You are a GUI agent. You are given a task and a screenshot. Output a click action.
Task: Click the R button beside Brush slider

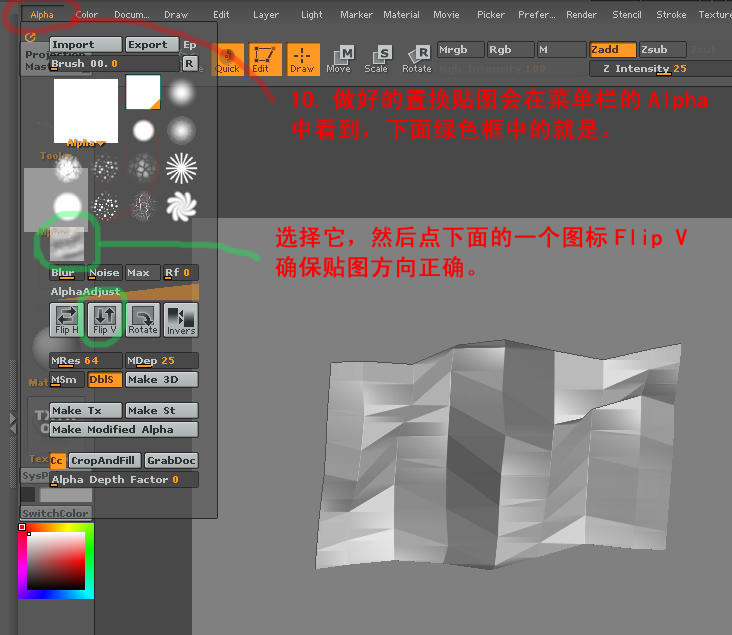point(189,64)
